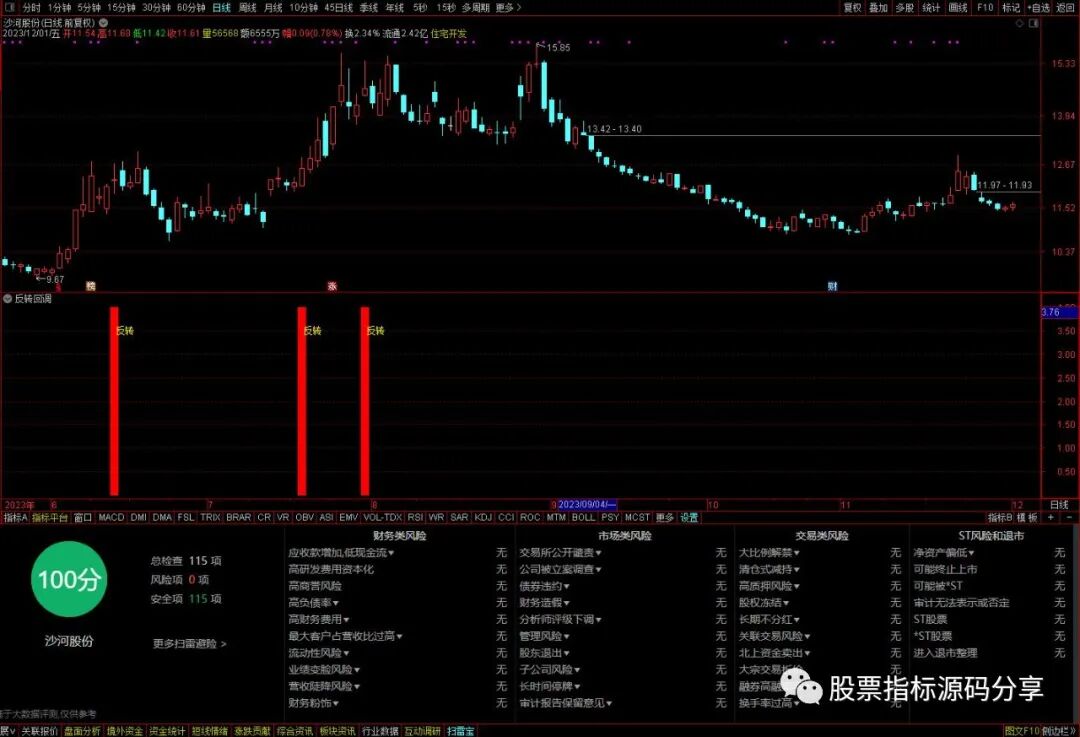Toggle the 侧边栏 sidebar button
This screenshot has height=737, width=1080.
(x=1058, y=731)
